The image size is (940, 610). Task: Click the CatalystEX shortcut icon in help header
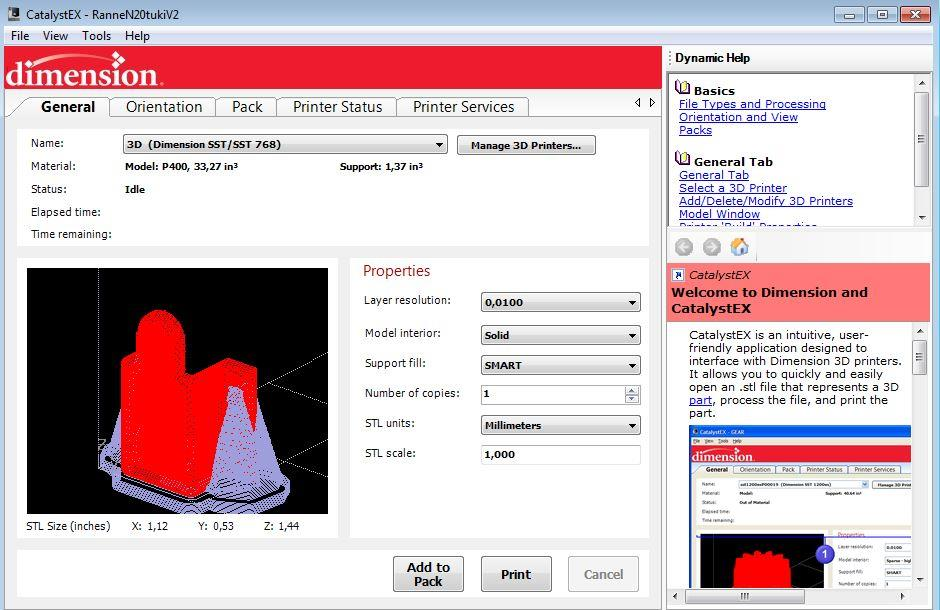pos(678,275)
